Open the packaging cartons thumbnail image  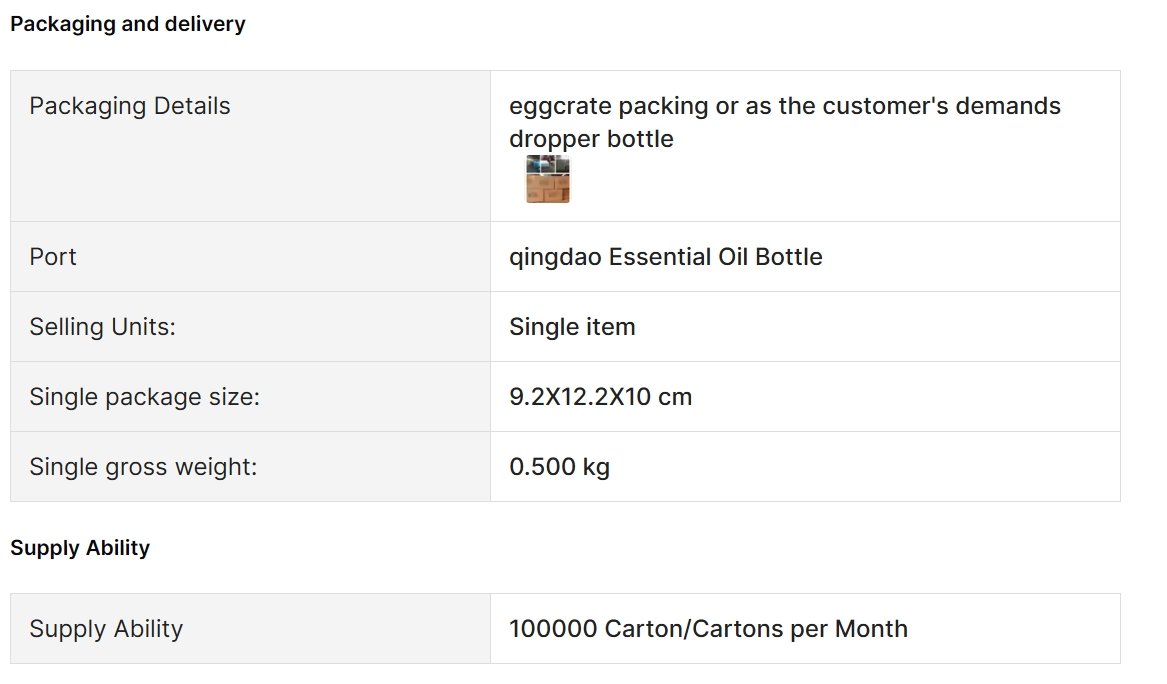[548, 179]
